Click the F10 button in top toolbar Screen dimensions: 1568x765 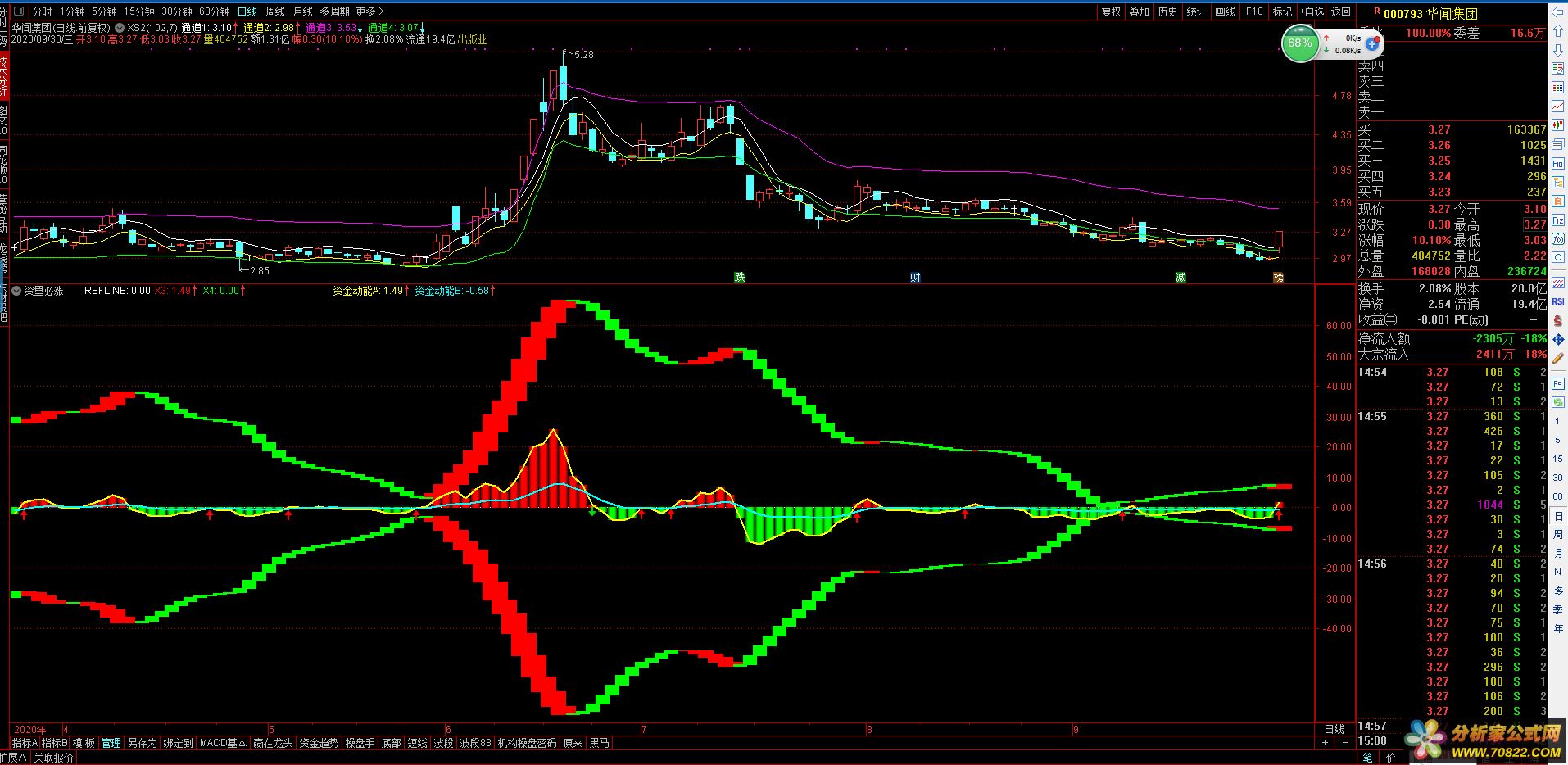pyautogui.click(x=1254, y=11)
